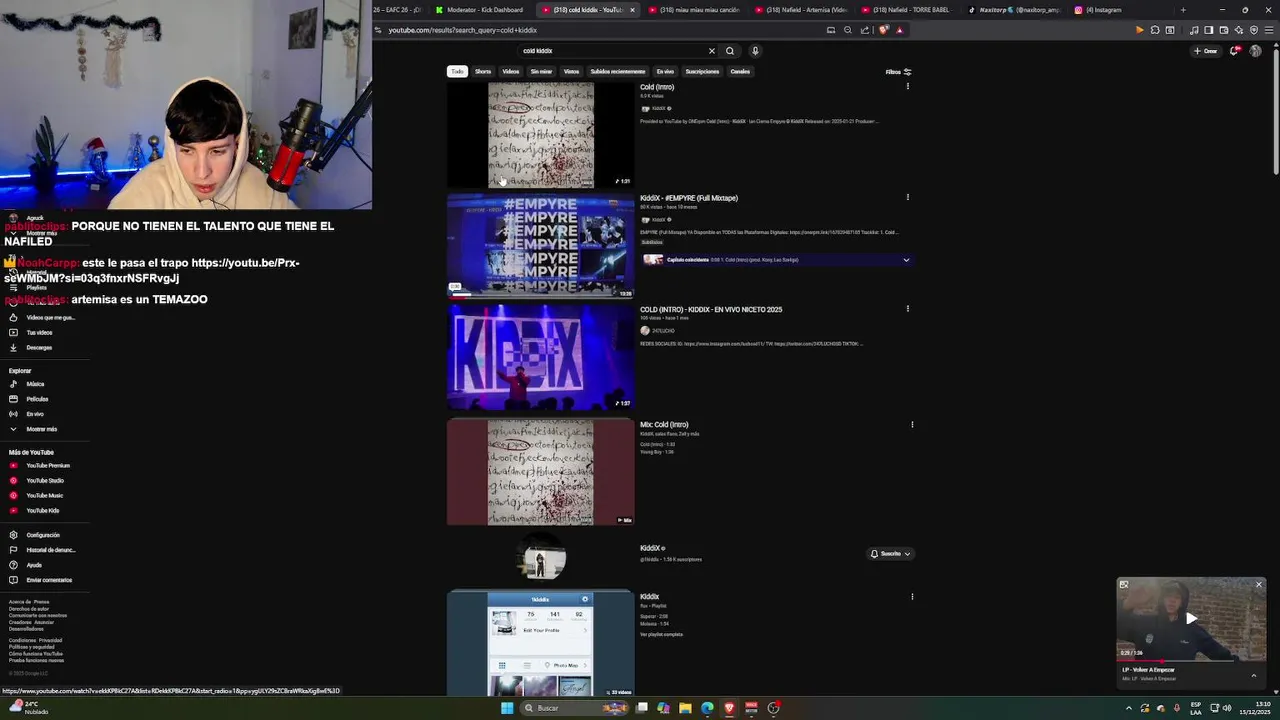Open more options for the EN VIVO NICETO result

pyautogui.click(x=908, y=308)
